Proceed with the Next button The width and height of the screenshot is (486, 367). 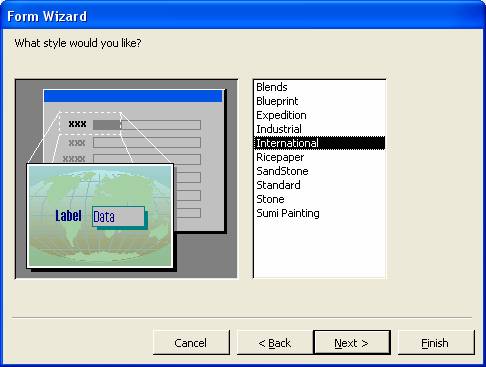point(352,342)
